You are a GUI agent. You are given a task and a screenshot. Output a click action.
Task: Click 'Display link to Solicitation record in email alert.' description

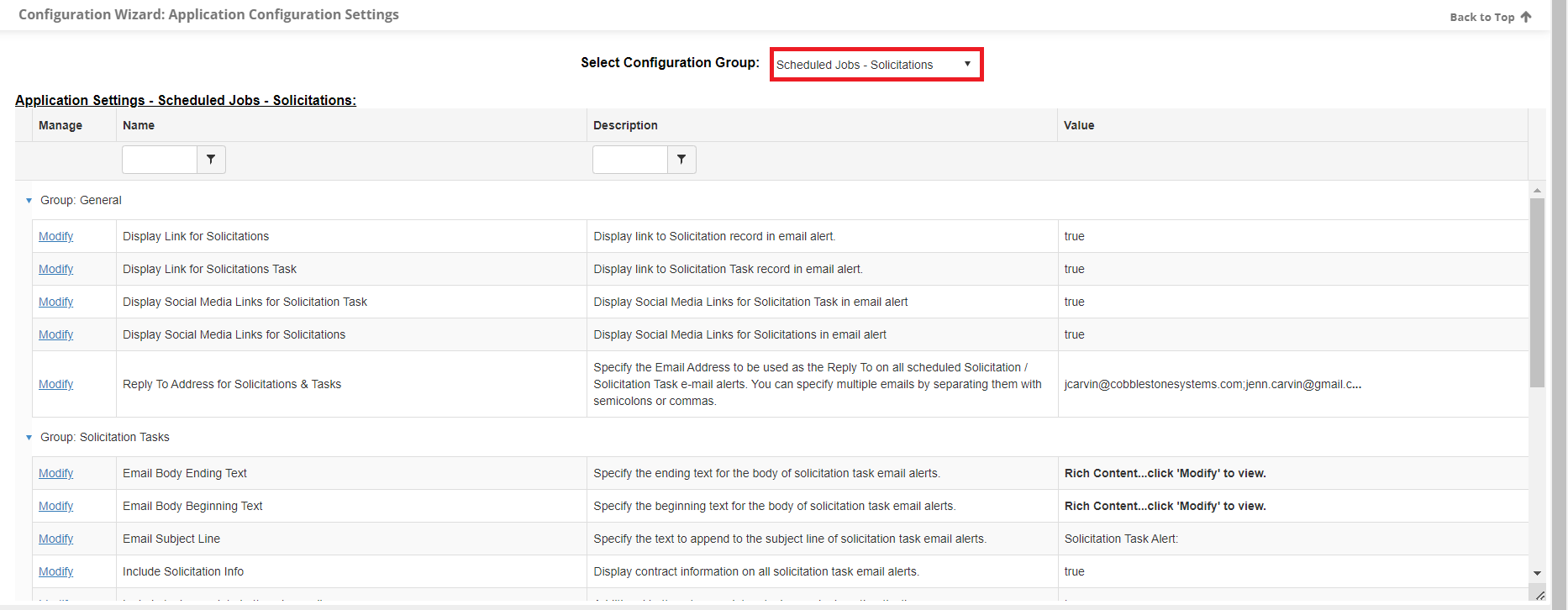pos(714,236)
